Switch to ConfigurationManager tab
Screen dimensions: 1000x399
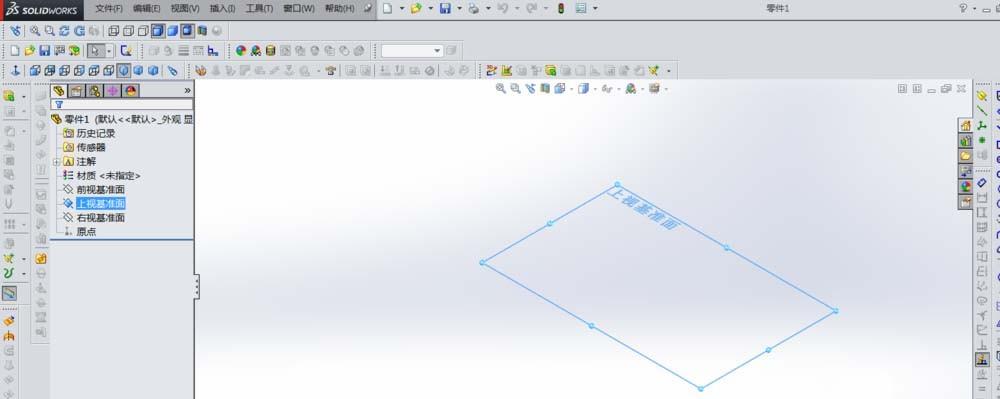94,91
